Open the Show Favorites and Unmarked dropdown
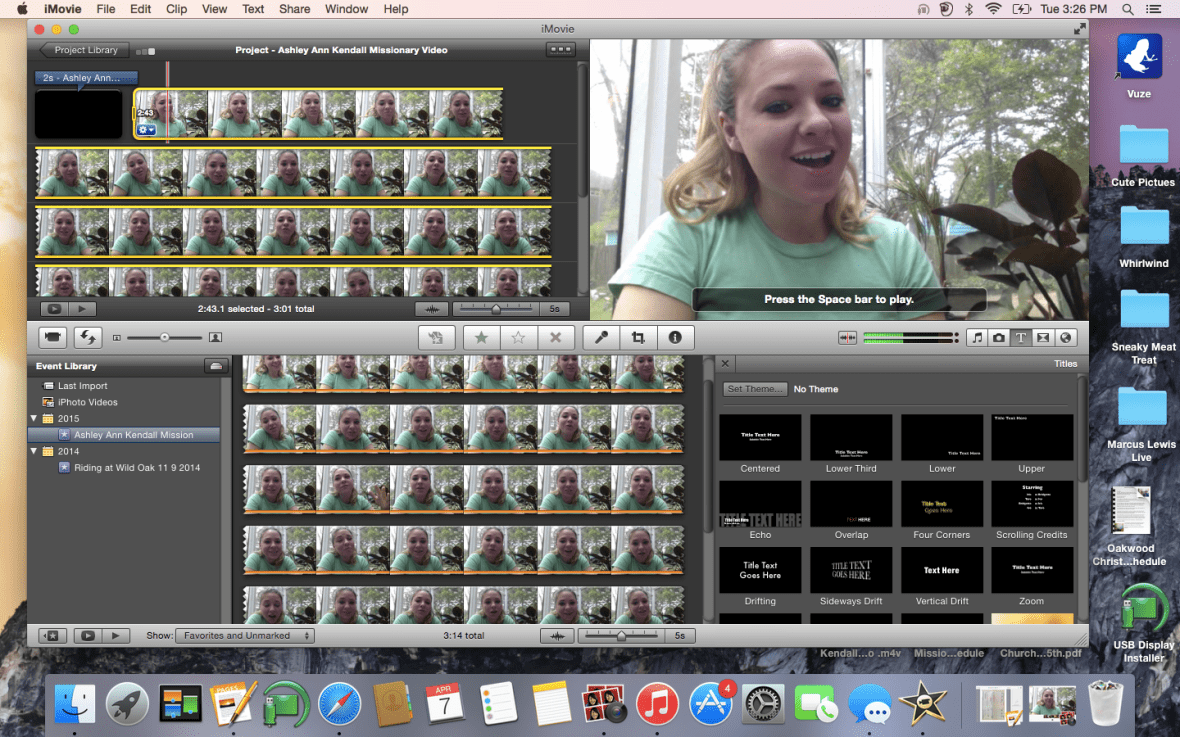Image resolution: width=1180 pixels, height=737 pixels. pyautogui.click(x=244, y=635)
